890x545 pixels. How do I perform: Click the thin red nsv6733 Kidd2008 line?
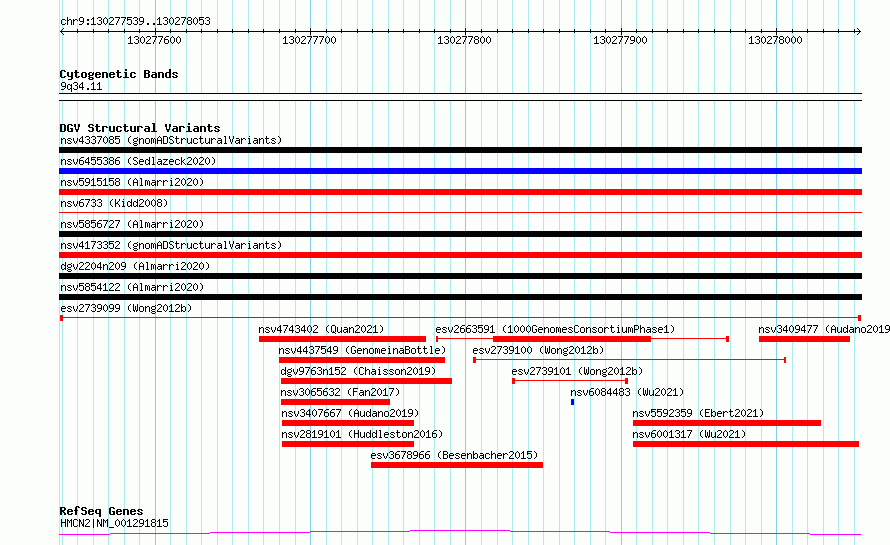click(460, 213)
